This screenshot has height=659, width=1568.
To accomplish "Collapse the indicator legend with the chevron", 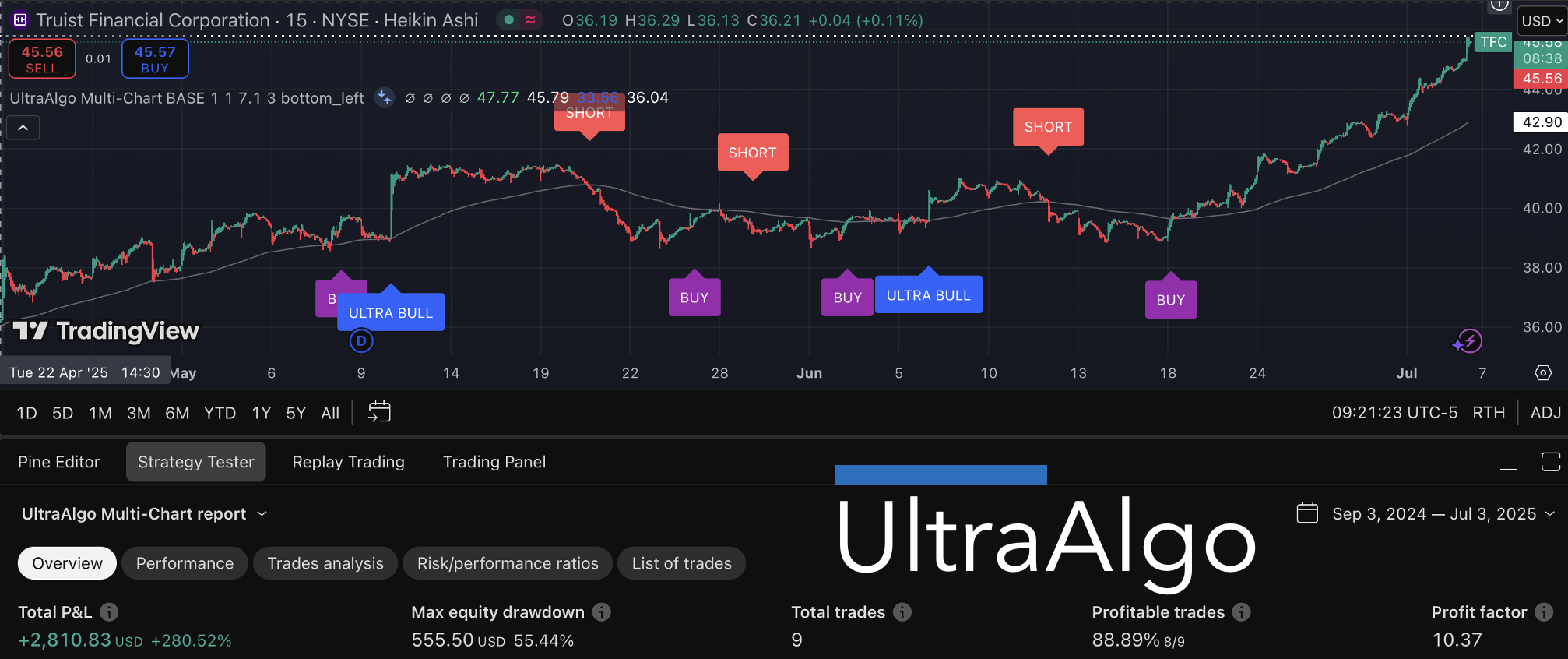I will [x=23, y=128].
